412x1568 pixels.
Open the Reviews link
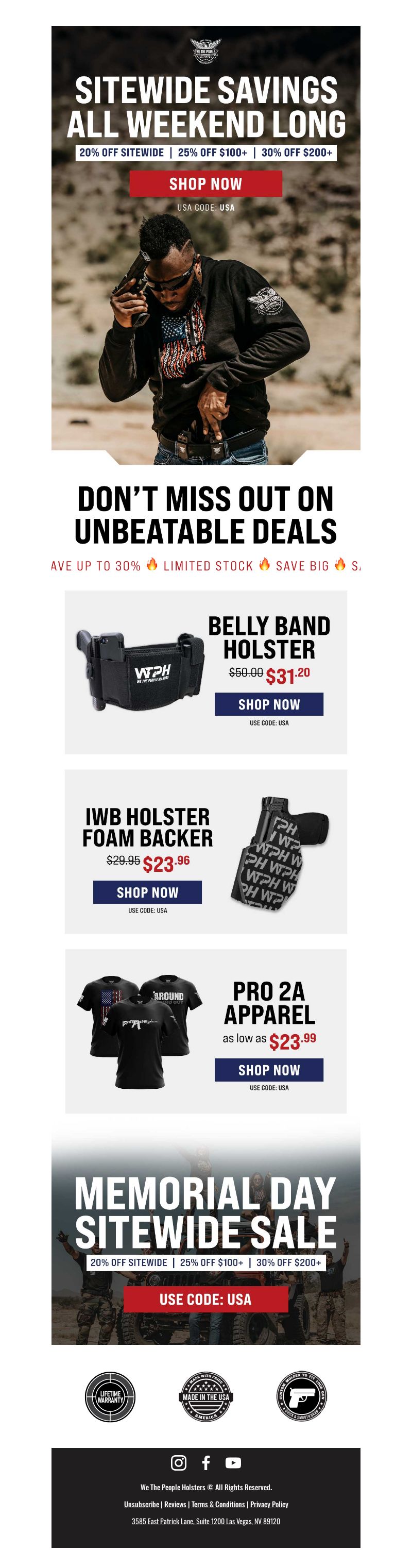[x=175, y=1504]
